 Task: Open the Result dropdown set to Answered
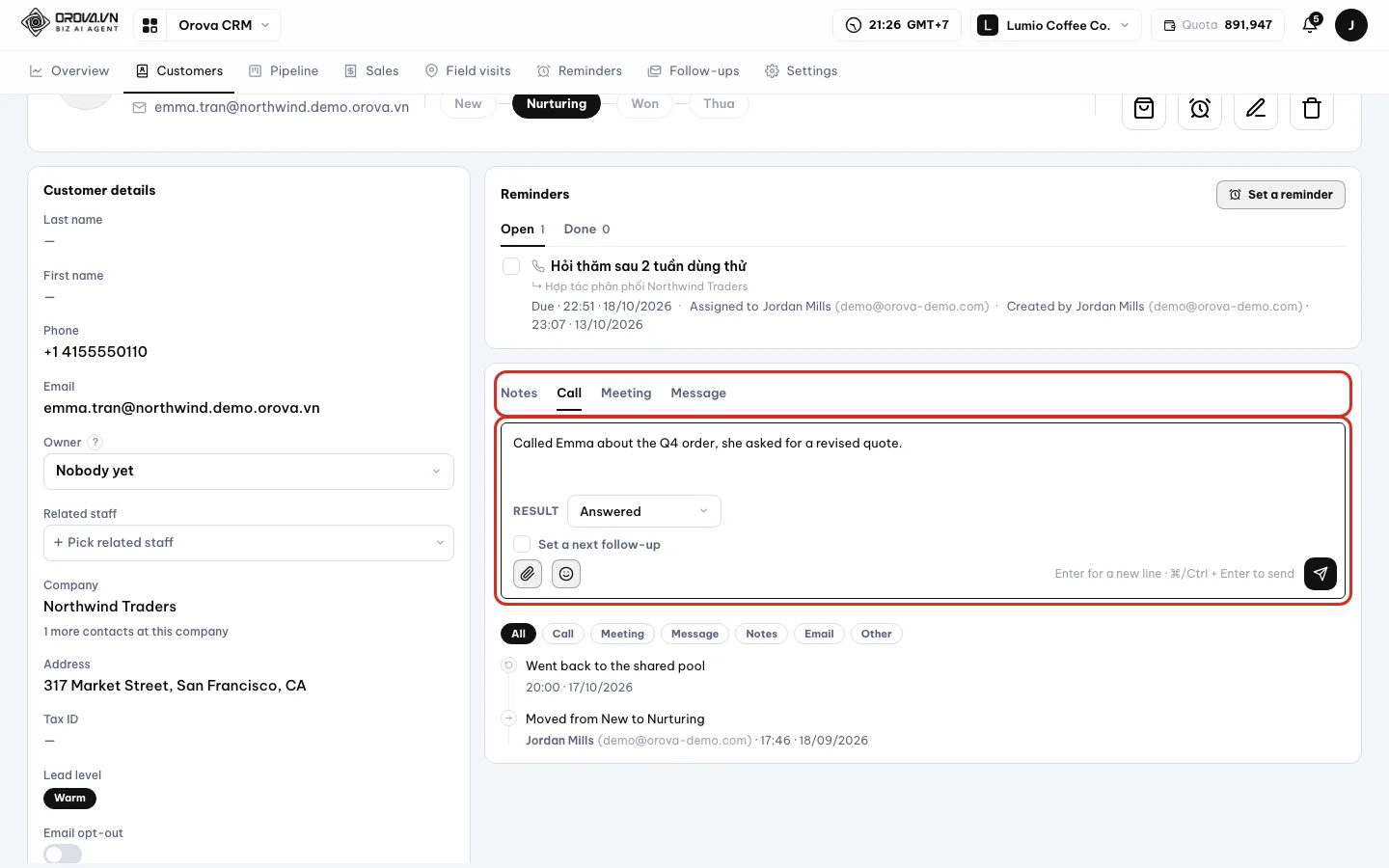[x=644, y=511]
